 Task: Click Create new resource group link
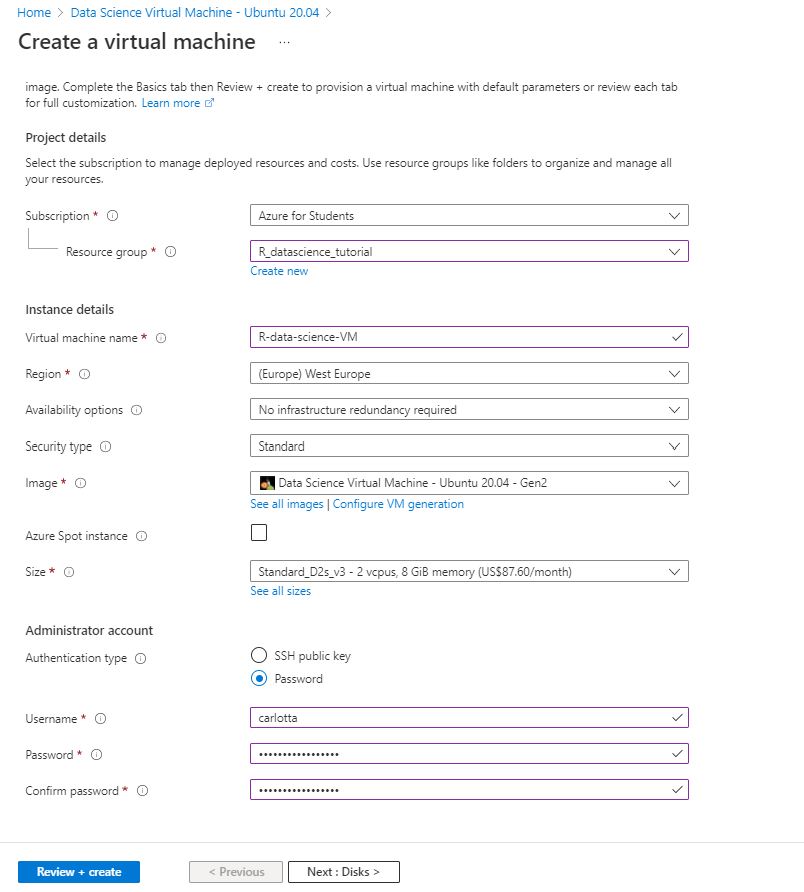pos(279,271)
